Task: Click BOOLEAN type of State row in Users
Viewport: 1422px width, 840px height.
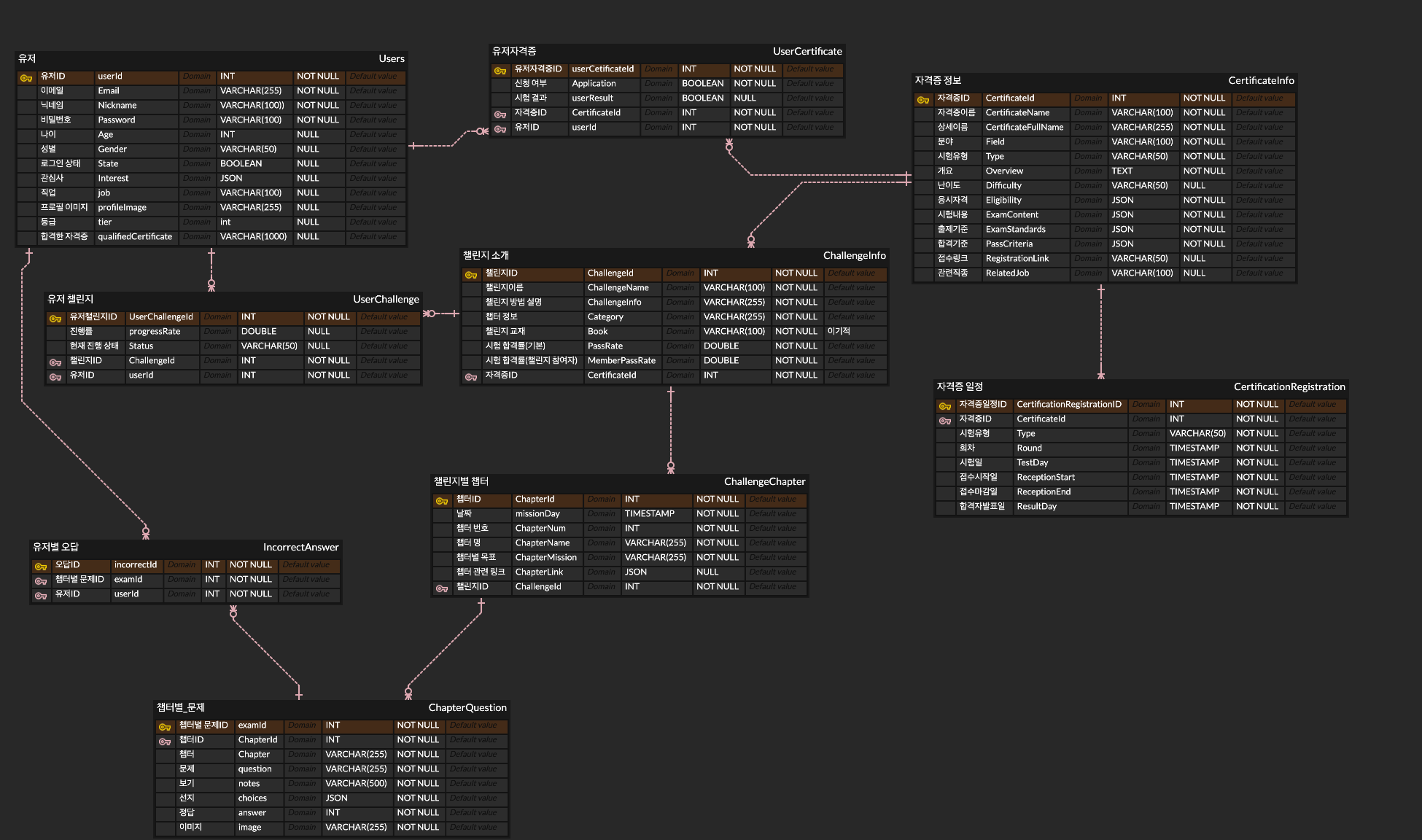Action: [x=241, y=163]
